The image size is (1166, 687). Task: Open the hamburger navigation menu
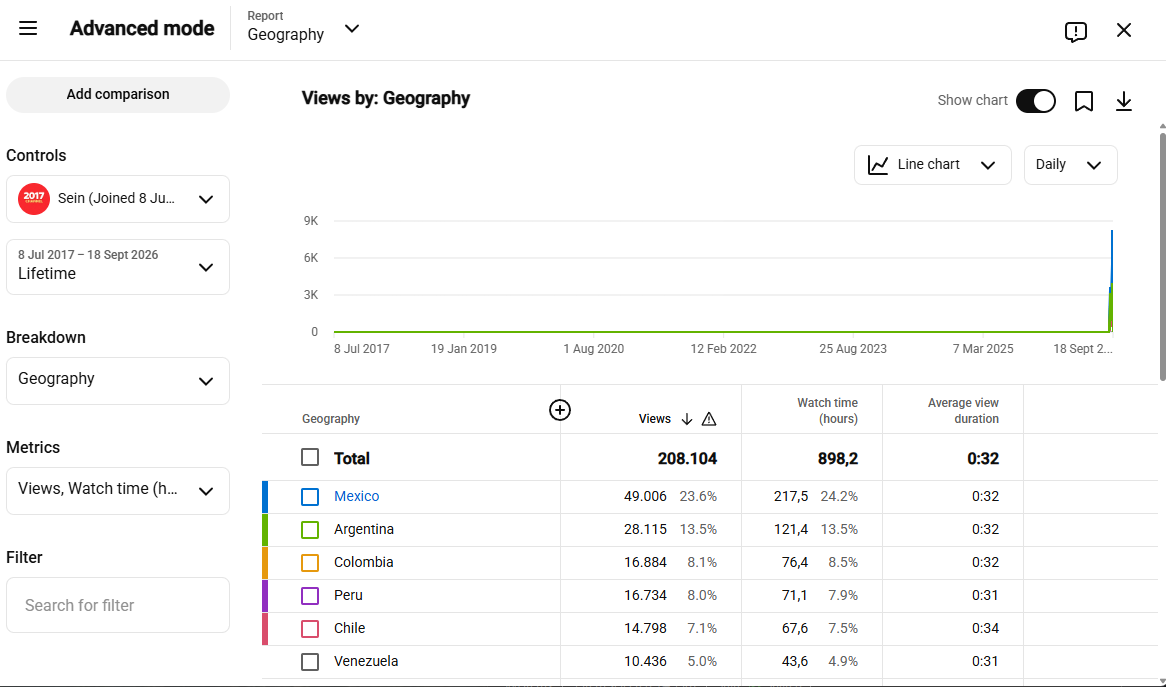28,28
